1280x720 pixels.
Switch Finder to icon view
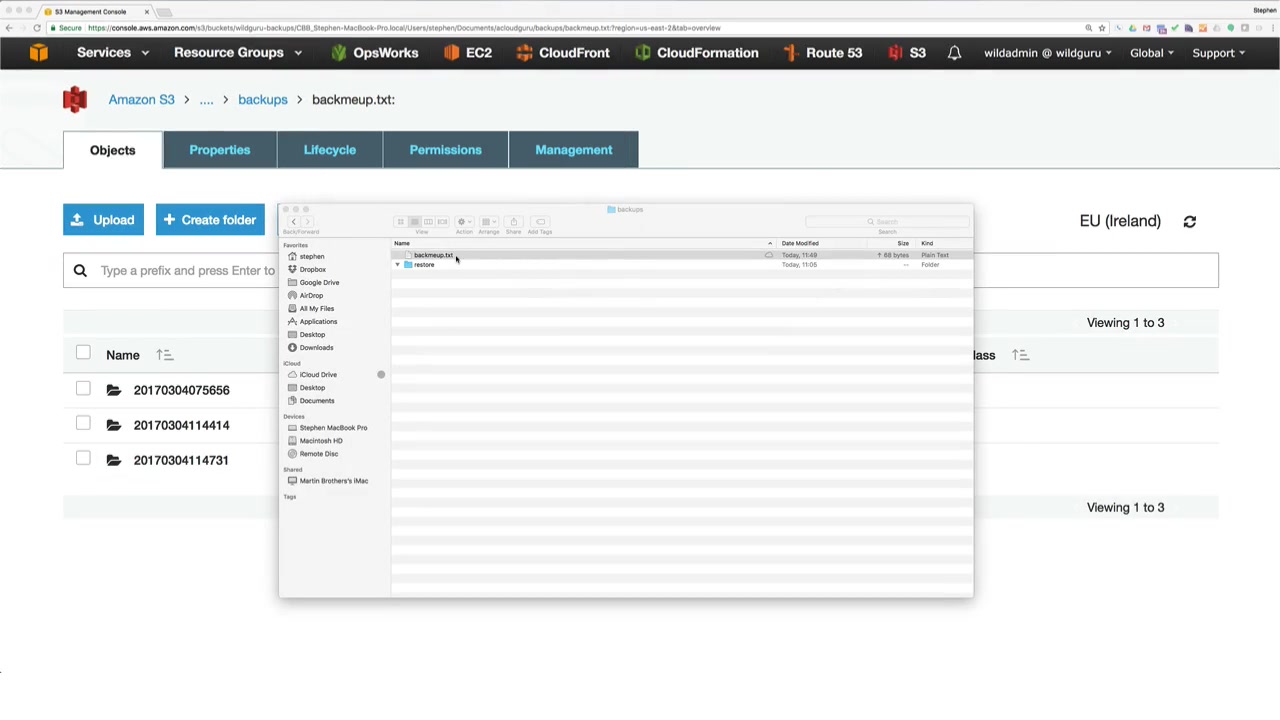tap(400, 222)
